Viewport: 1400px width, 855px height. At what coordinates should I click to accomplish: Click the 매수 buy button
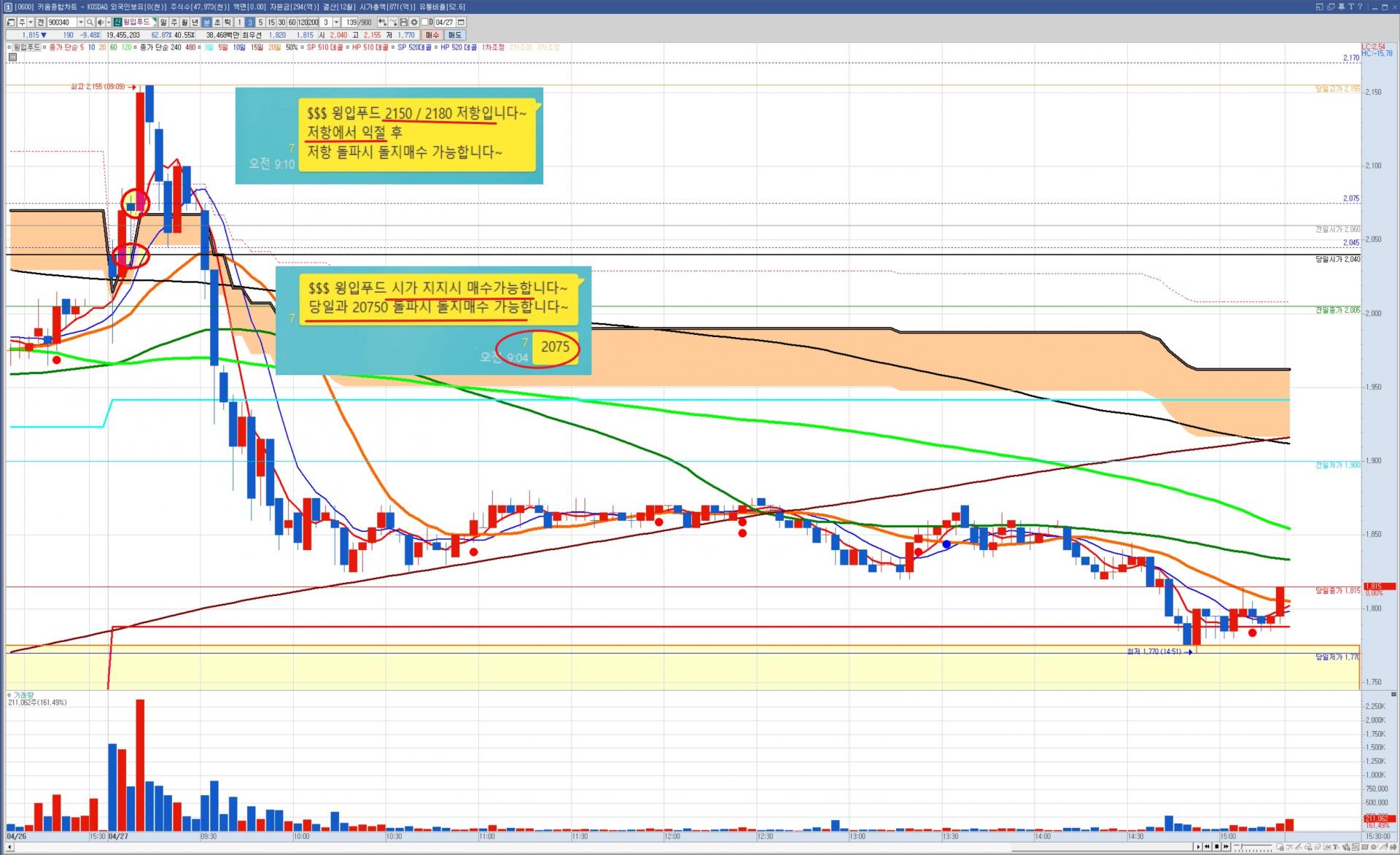coord(432,35)
